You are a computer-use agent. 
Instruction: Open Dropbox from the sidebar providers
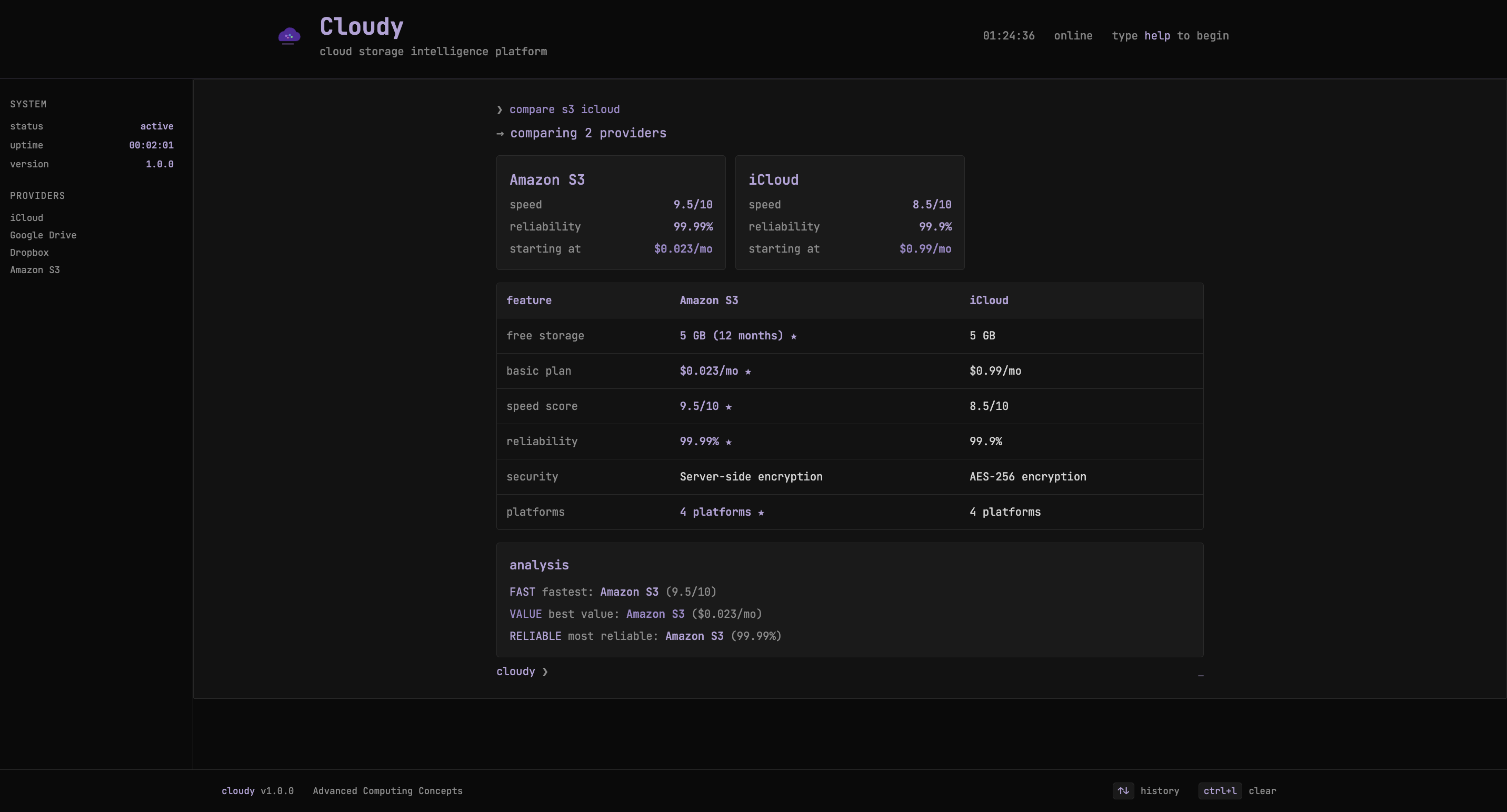pos(29,253)
